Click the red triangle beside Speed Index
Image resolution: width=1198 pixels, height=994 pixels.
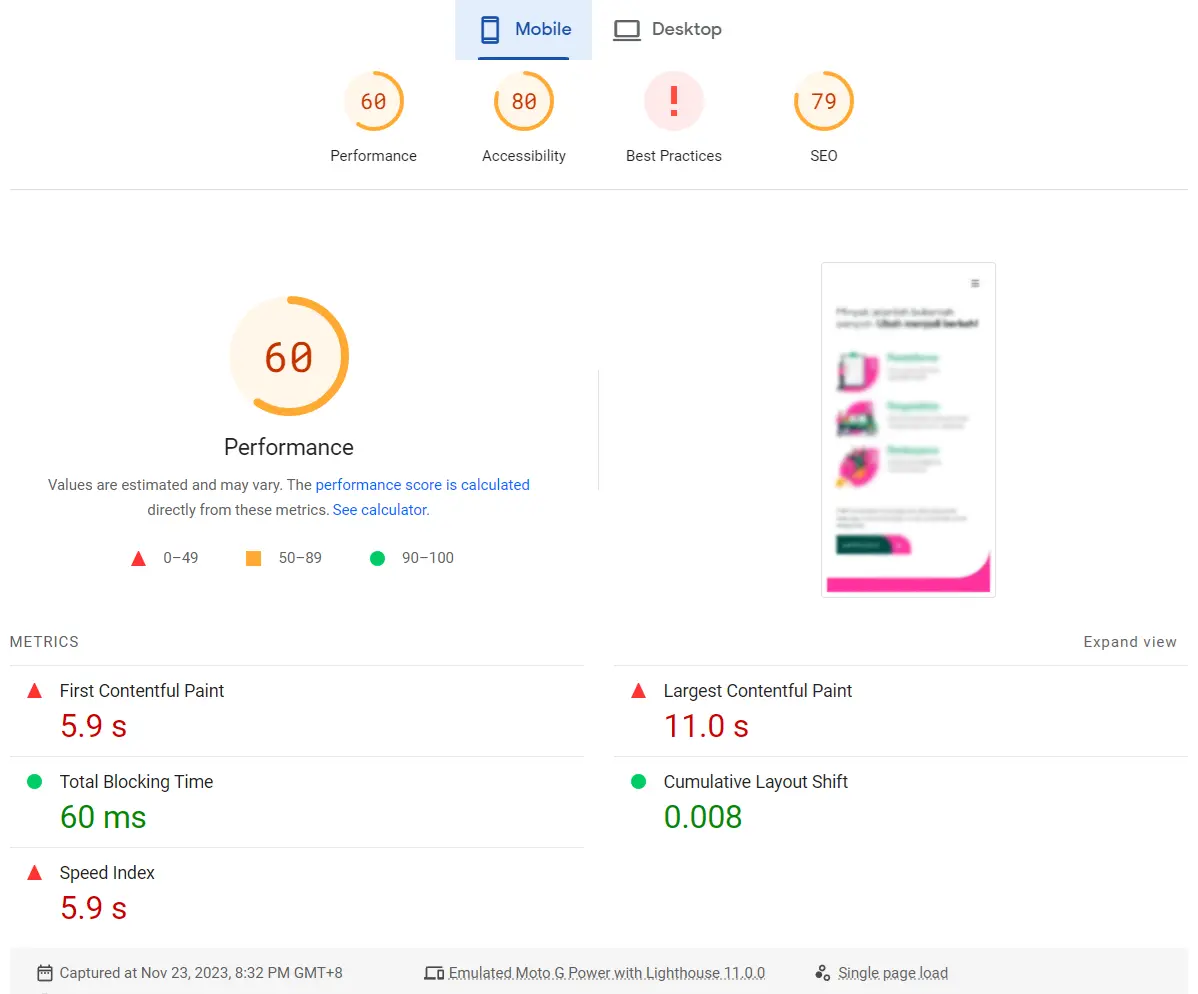click(x=35, y=873)
